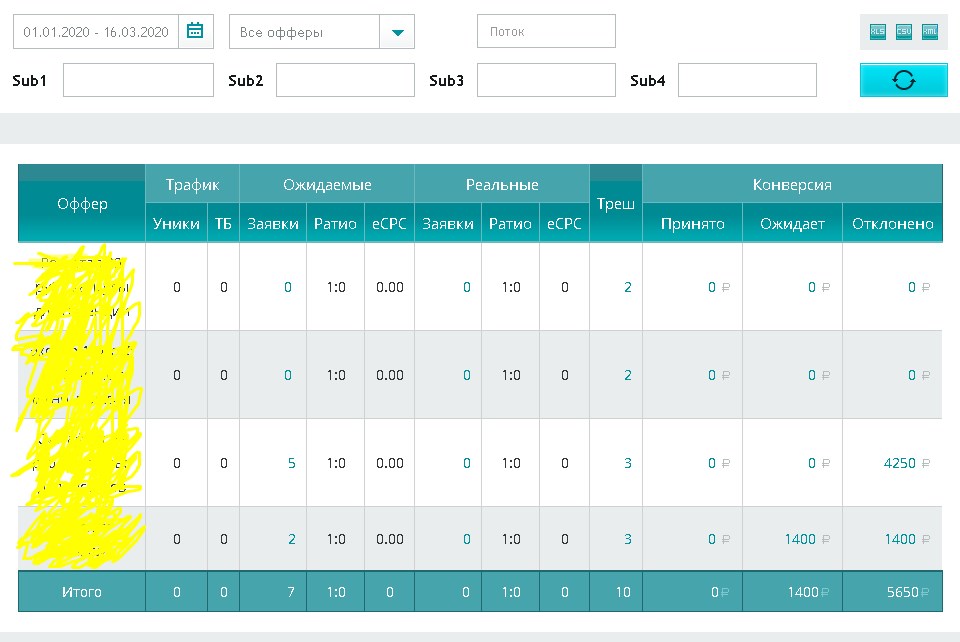Sort table by the "Оффер" column header
Viewport: 960px width, 642px height.
point(82,204)
